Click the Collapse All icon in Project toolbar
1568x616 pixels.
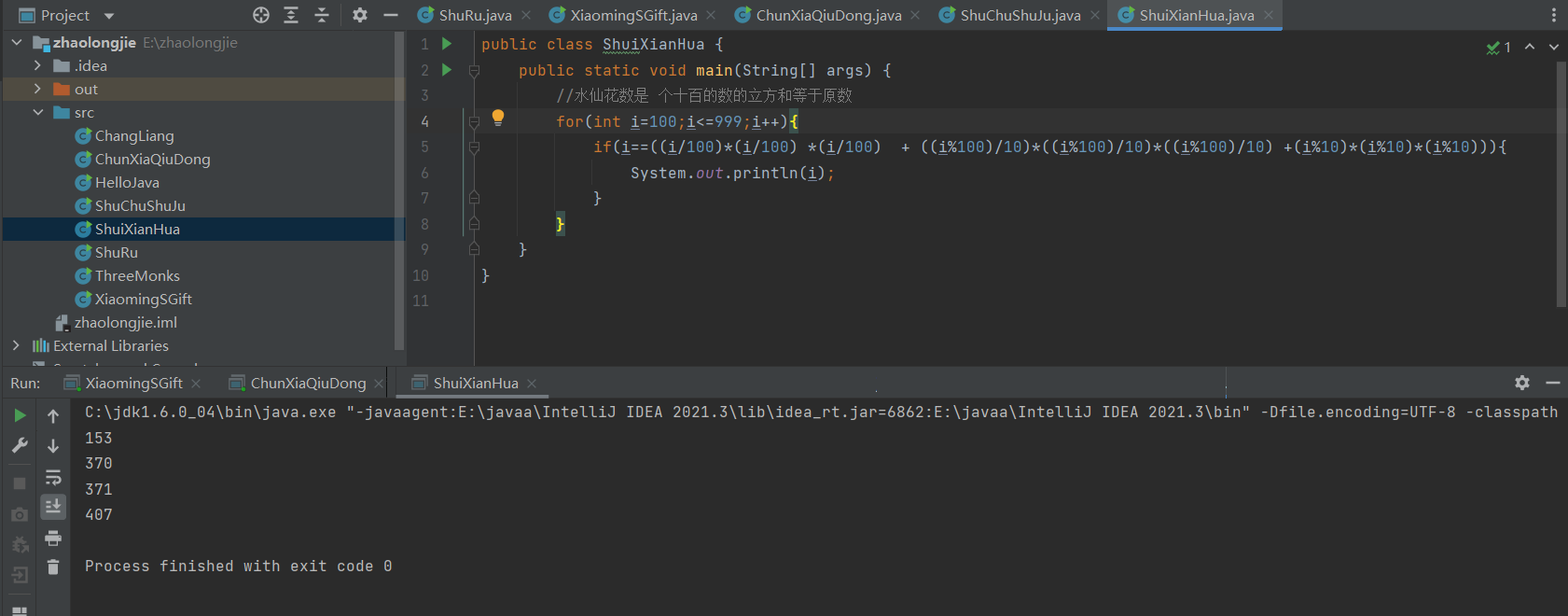tap(322, 15)
